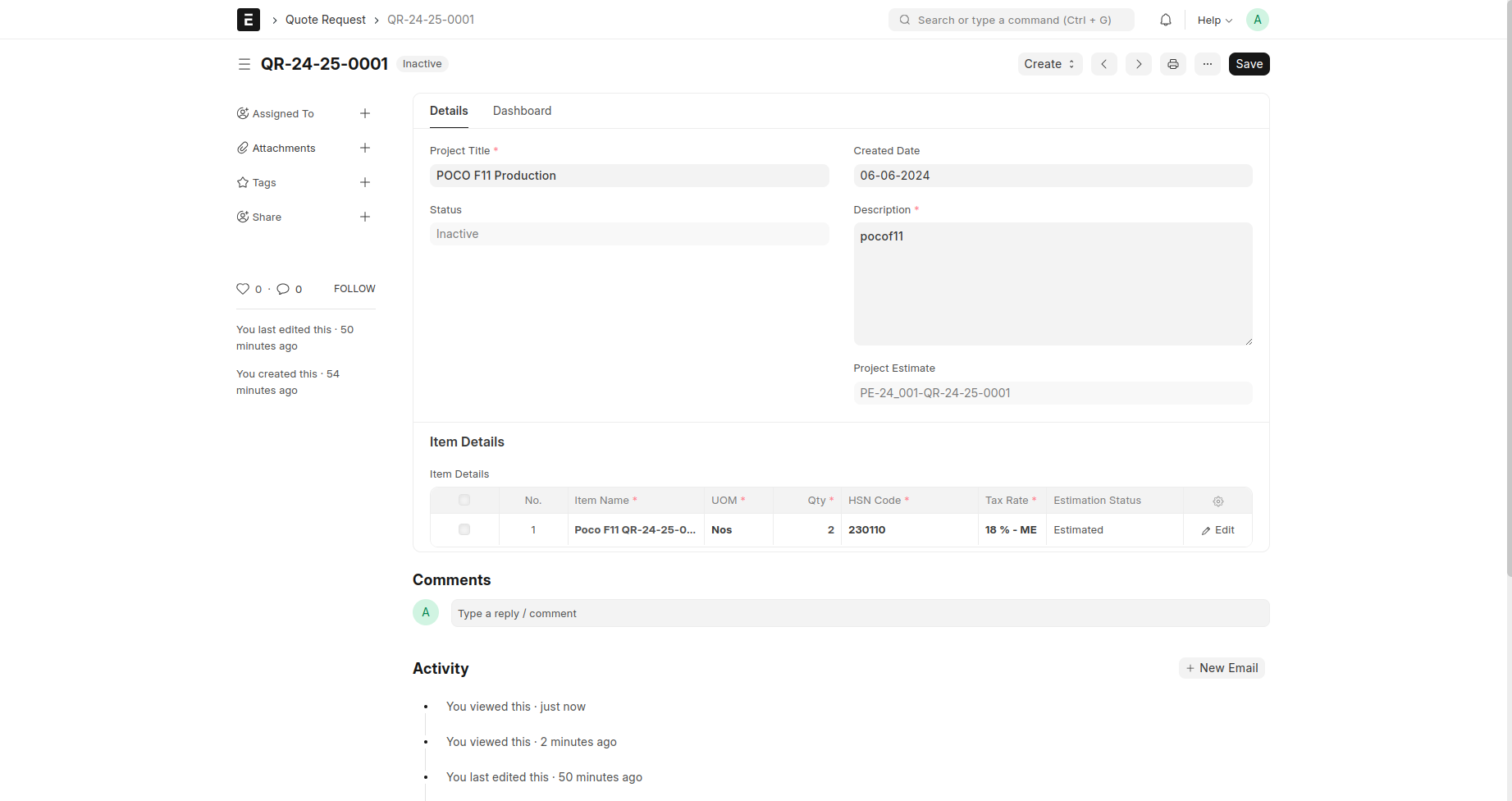Expand the Create dropdown
The image size is (1512, 801).
1049,64
